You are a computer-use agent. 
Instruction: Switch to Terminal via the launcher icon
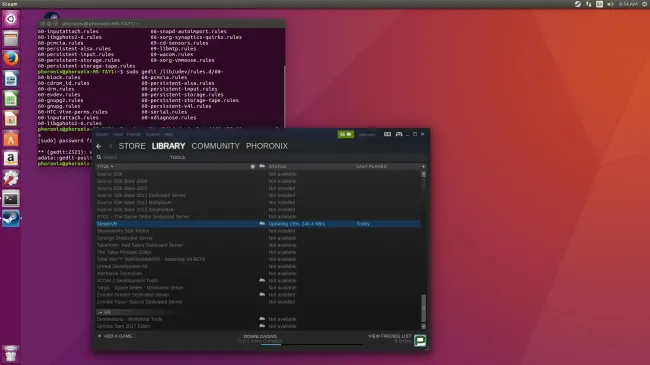pyautogui.click(x=11, y=198)
